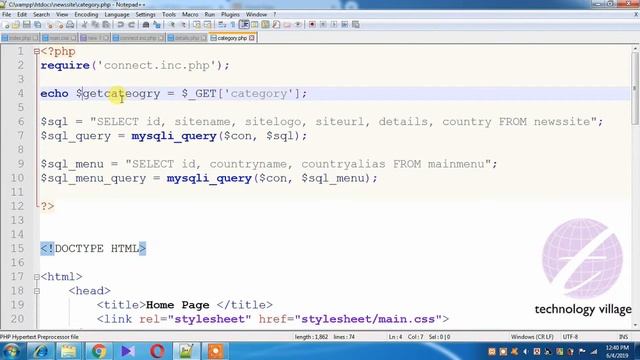Cut selection with the scissors icon

[84, 25]
